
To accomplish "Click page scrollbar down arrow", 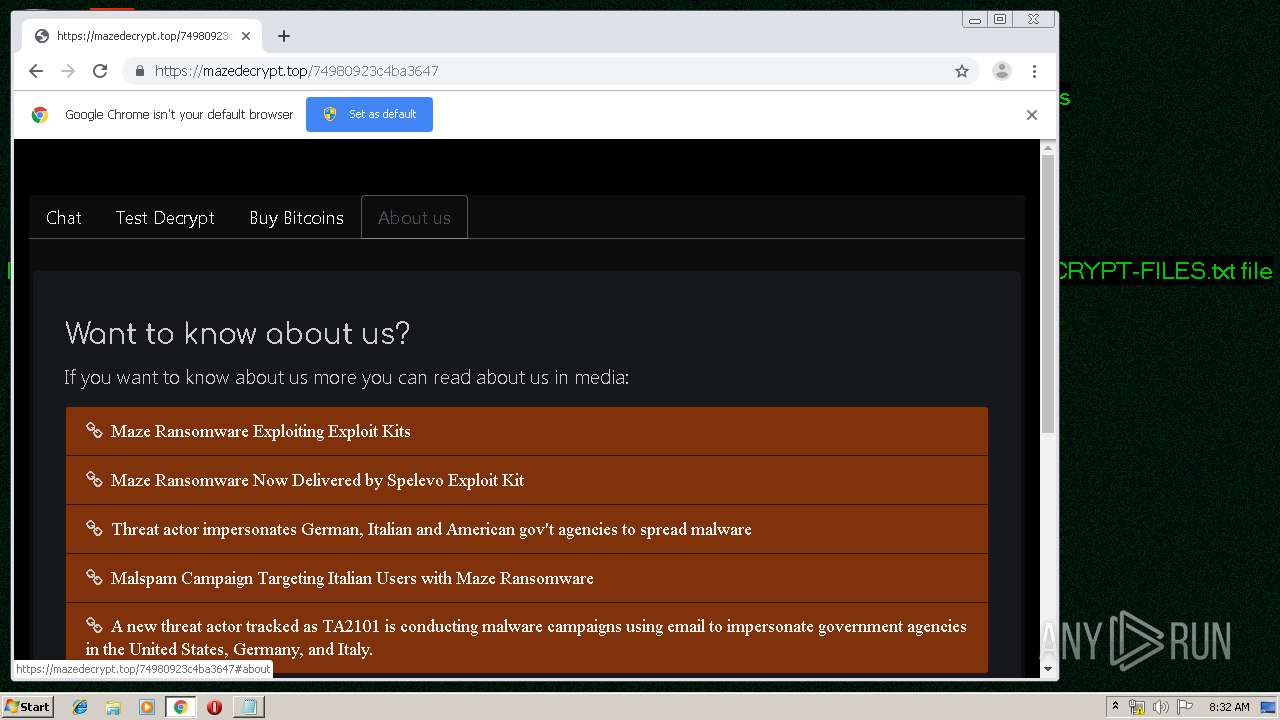I will 1048,669.
